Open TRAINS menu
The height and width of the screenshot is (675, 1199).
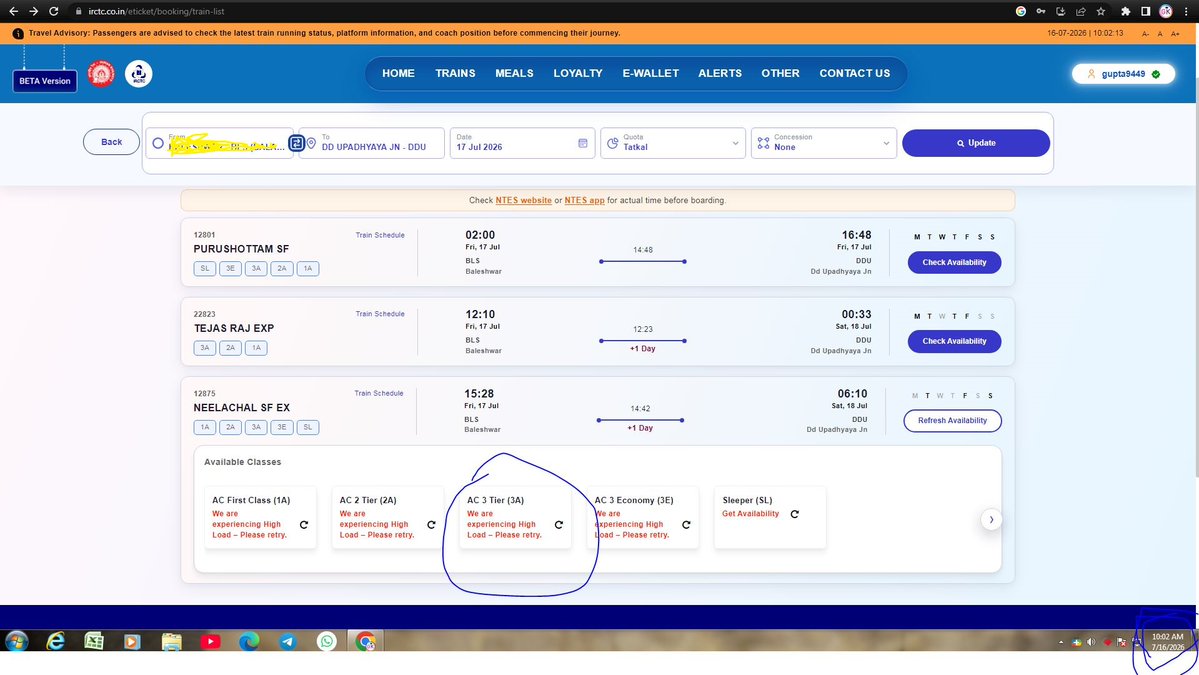455,73
